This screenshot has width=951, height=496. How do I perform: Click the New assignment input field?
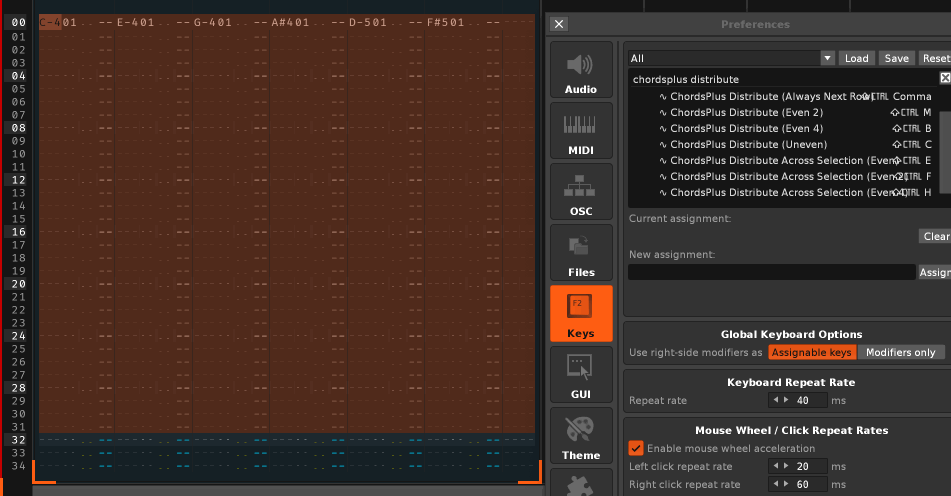771,272
